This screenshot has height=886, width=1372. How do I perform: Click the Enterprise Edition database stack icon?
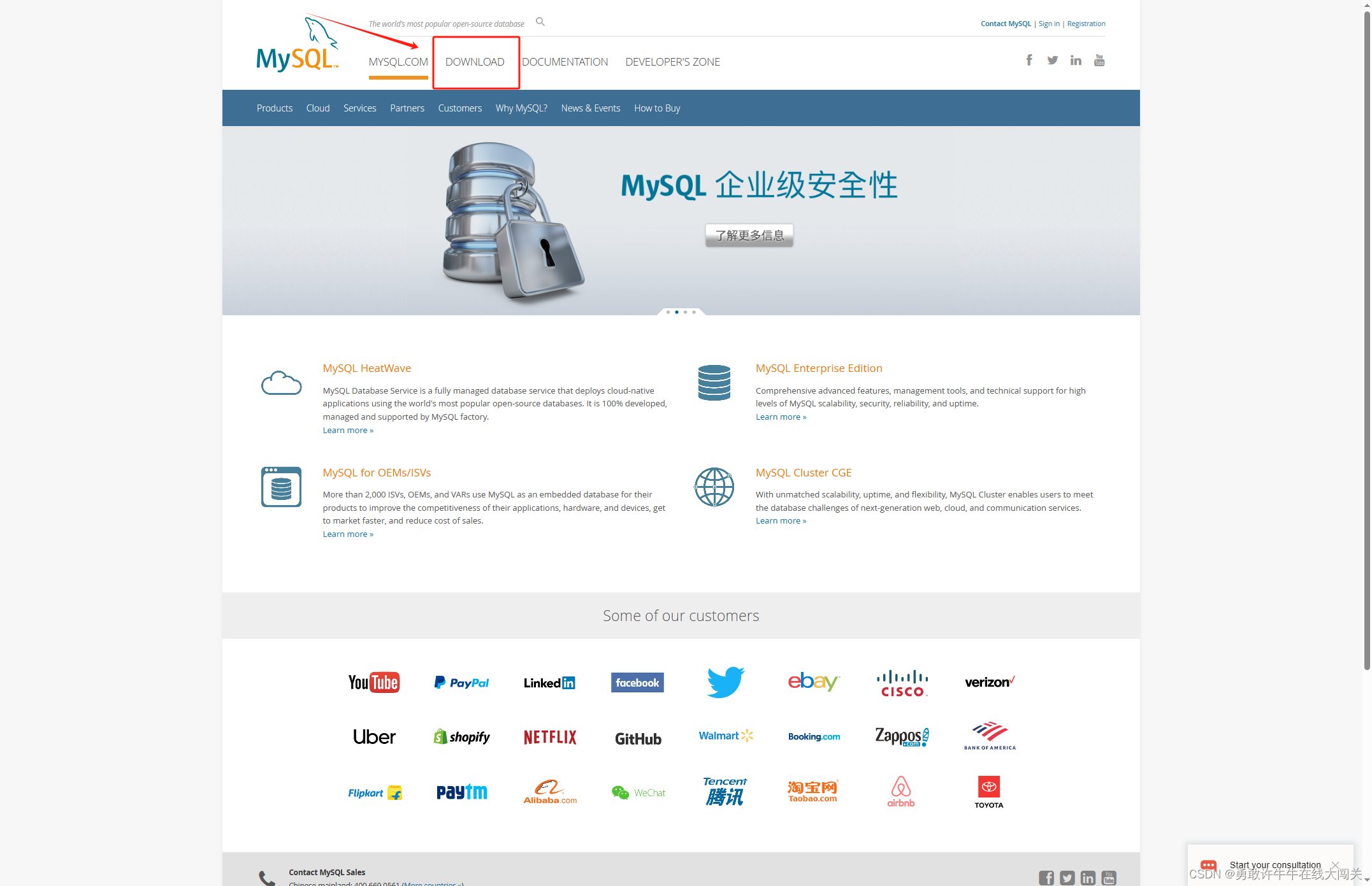[x=714, y=383]
